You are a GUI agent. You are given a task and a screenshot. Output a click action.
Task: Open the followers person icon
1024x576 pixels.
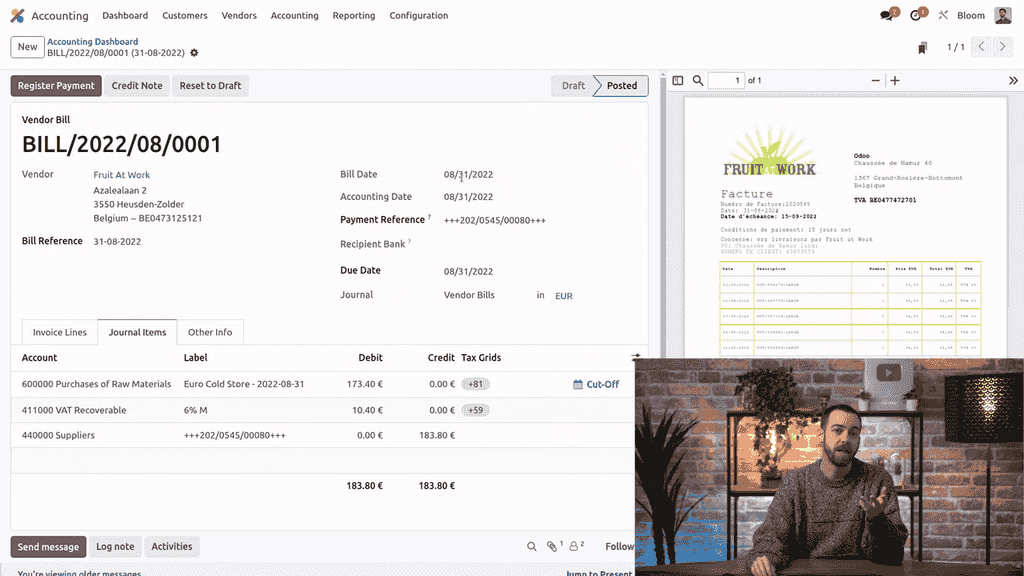click(576, 547)
